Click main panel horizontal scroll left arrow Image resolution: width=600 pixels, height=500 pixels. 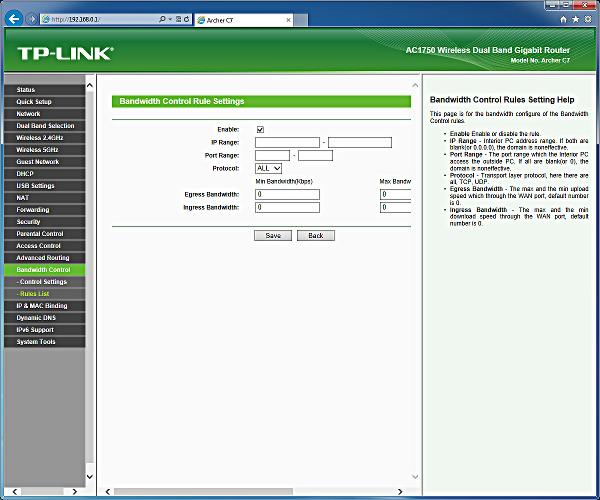(x=108, y=492)
